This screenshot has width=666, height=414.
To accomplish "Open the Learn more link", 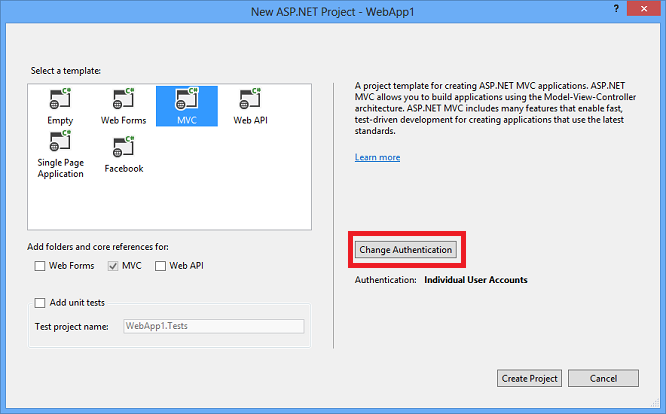I will (x=377, y=158).
